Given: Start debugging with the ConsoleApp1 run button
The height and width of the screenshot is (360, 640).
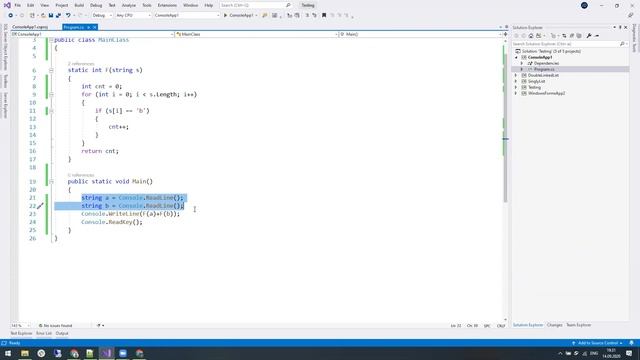Looking at the screenshot, I should pos(239,15).
